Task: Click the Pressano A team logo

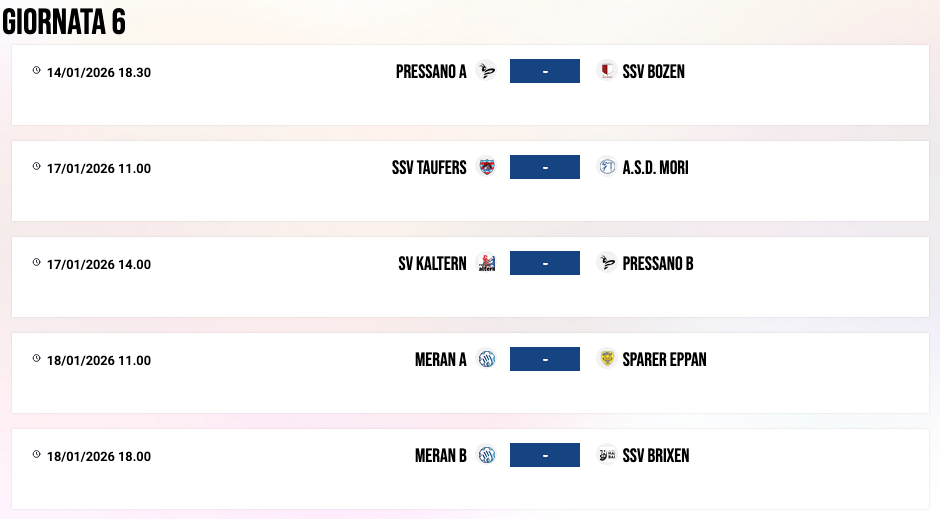Action: click(x=487, y=71)
